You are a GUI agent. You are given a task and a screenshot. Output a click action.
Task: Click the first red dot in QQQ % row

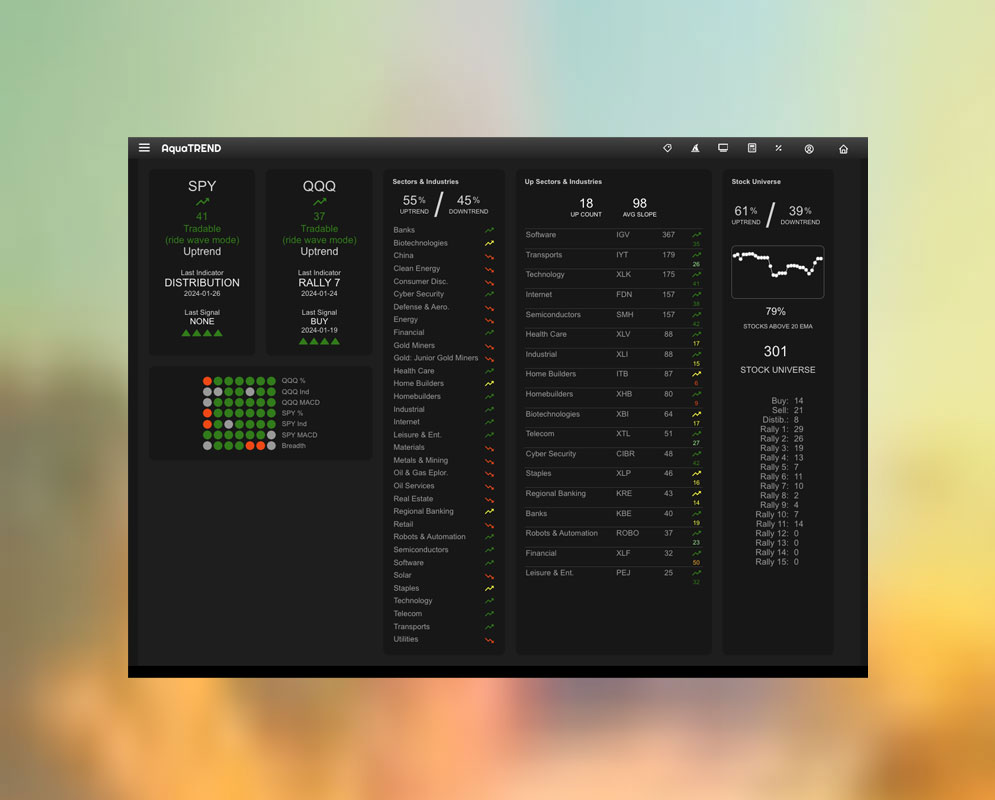[208, 381]
